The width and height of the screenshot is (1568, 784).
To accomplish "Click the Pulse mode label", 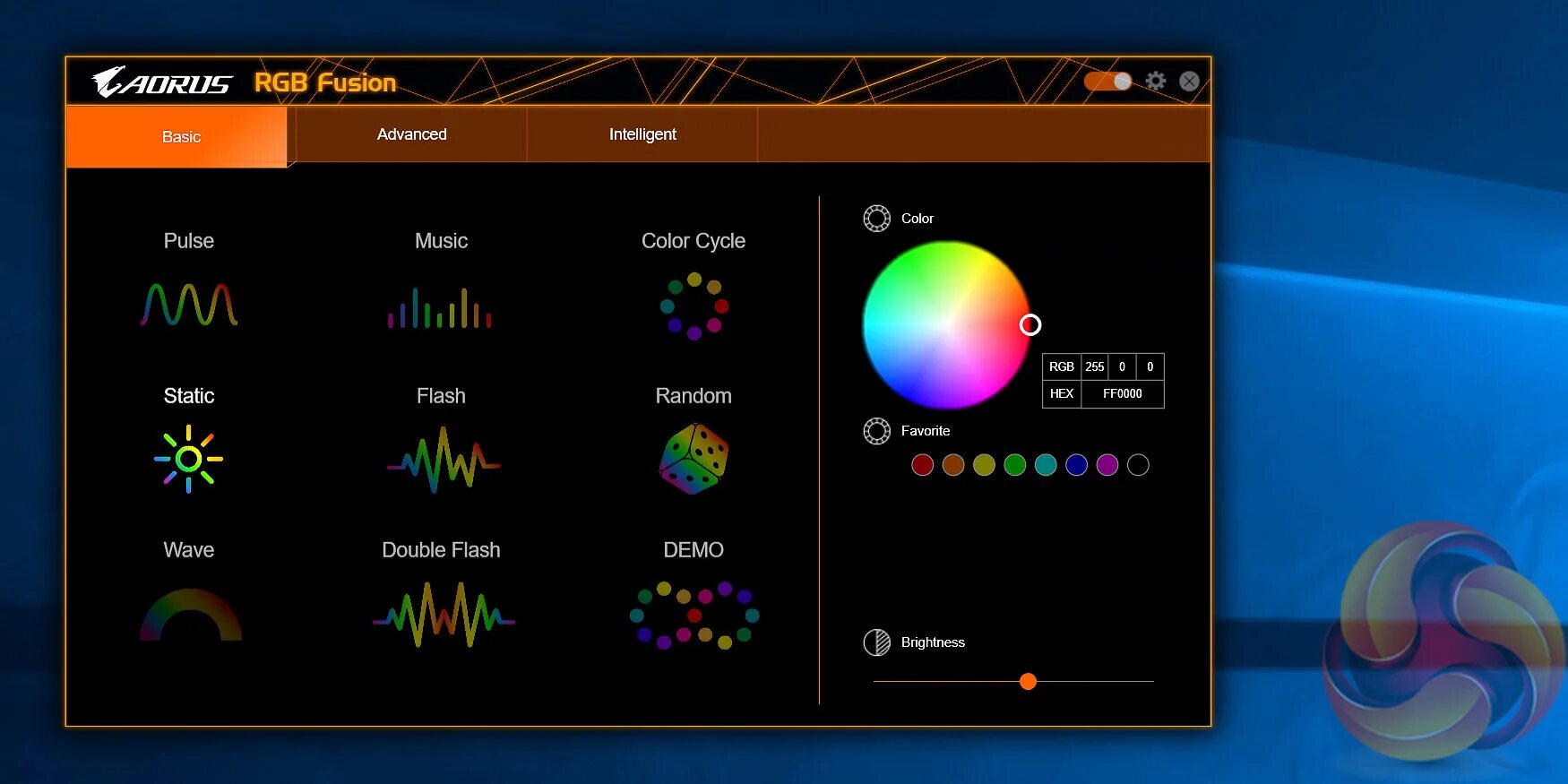I will point(189,241).
